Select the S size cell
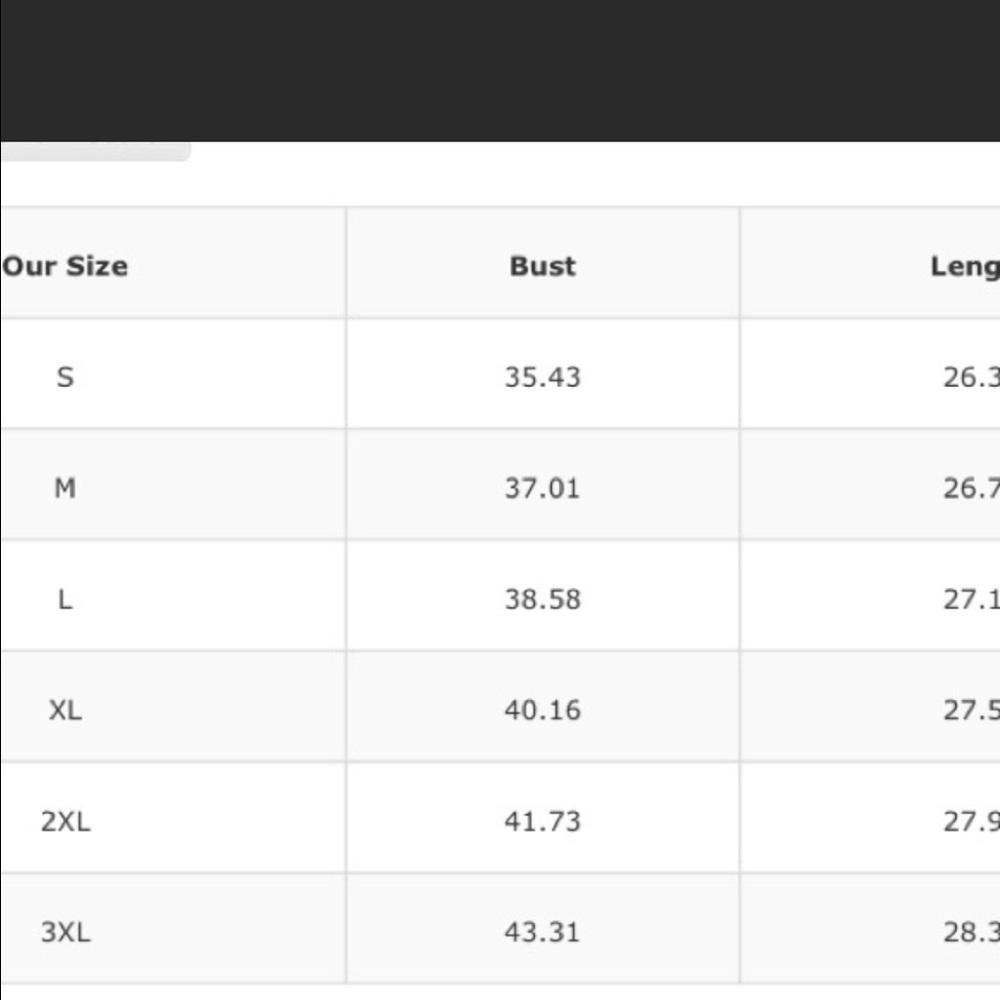This screenshot has width=1000, height=1000. coord(65,377)
